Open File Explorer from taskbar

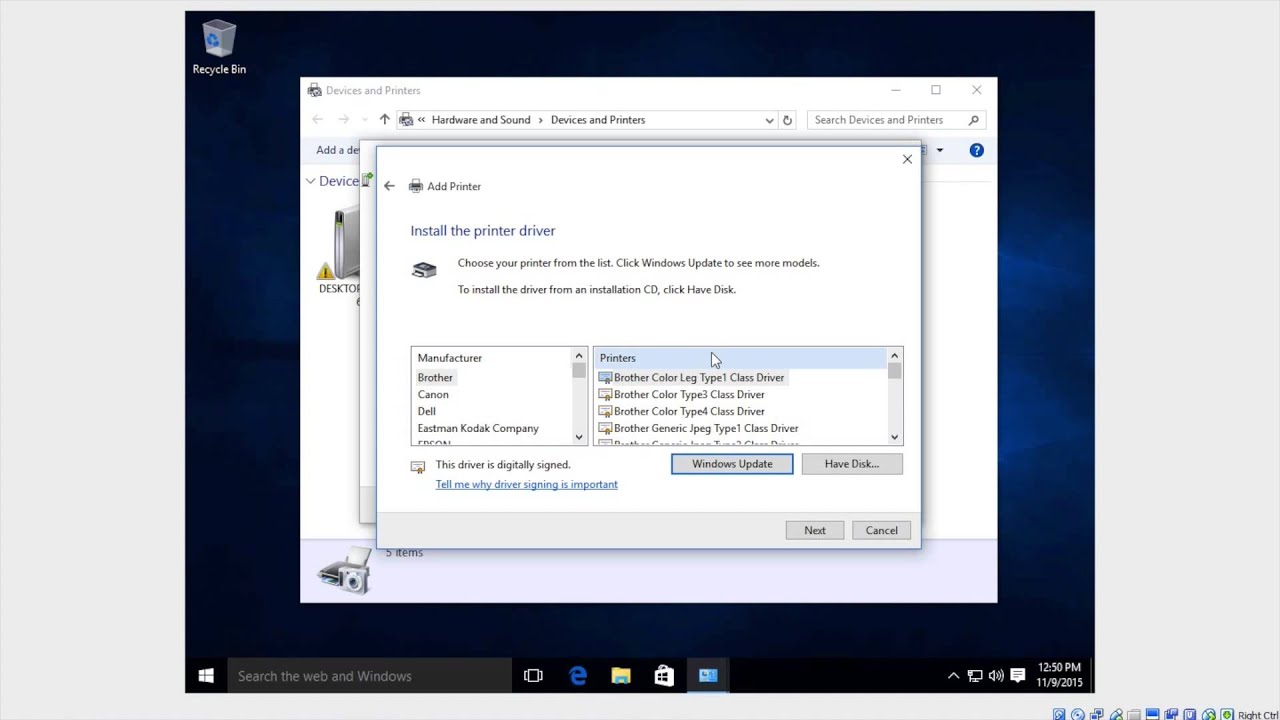[621, 676]
